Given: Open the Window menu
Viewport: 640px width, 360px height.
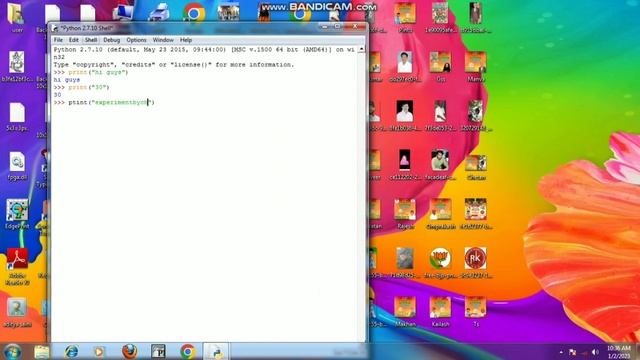Looking at the screenshot, I should 163,40.
